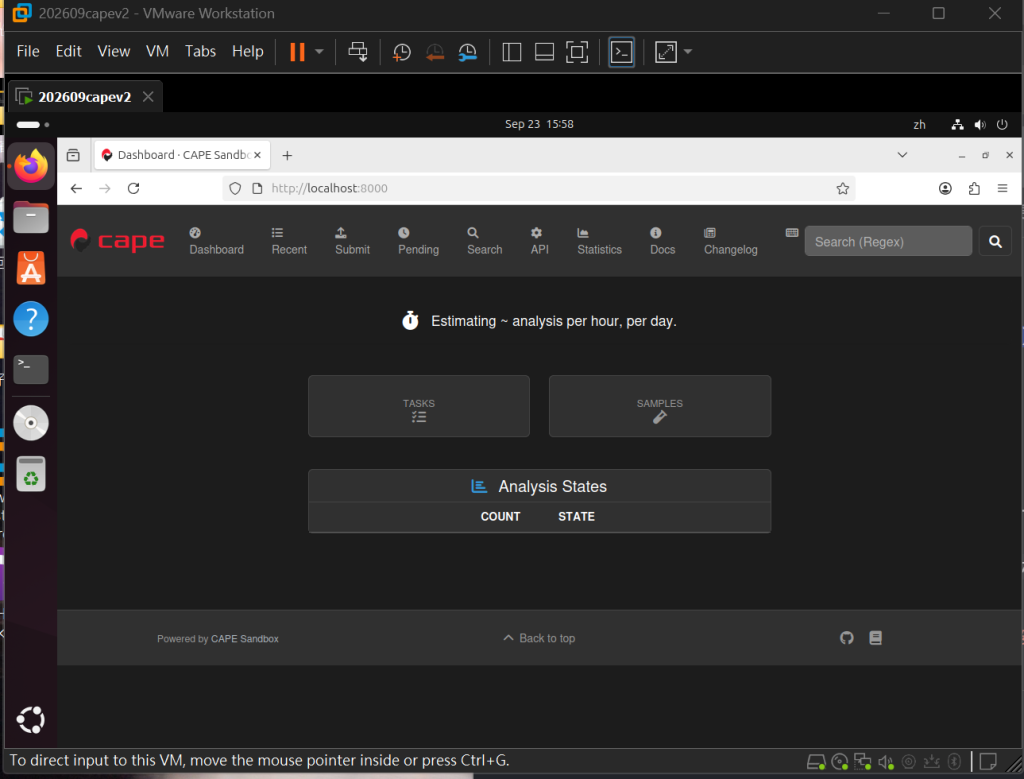The image size is (1024, 779).
Task: Open the VMware View menu
Action: click(x=114, y=51)
